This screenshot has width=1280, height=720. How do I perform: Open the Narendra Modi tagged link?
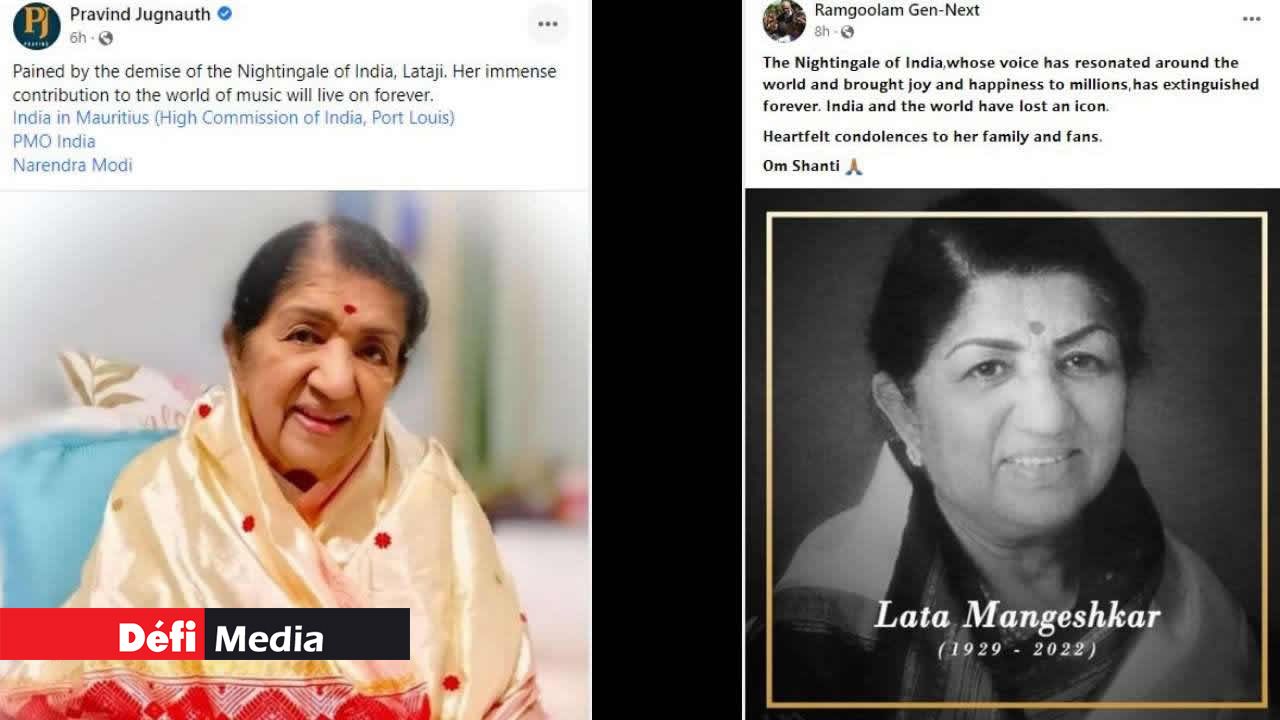point(73,165)
